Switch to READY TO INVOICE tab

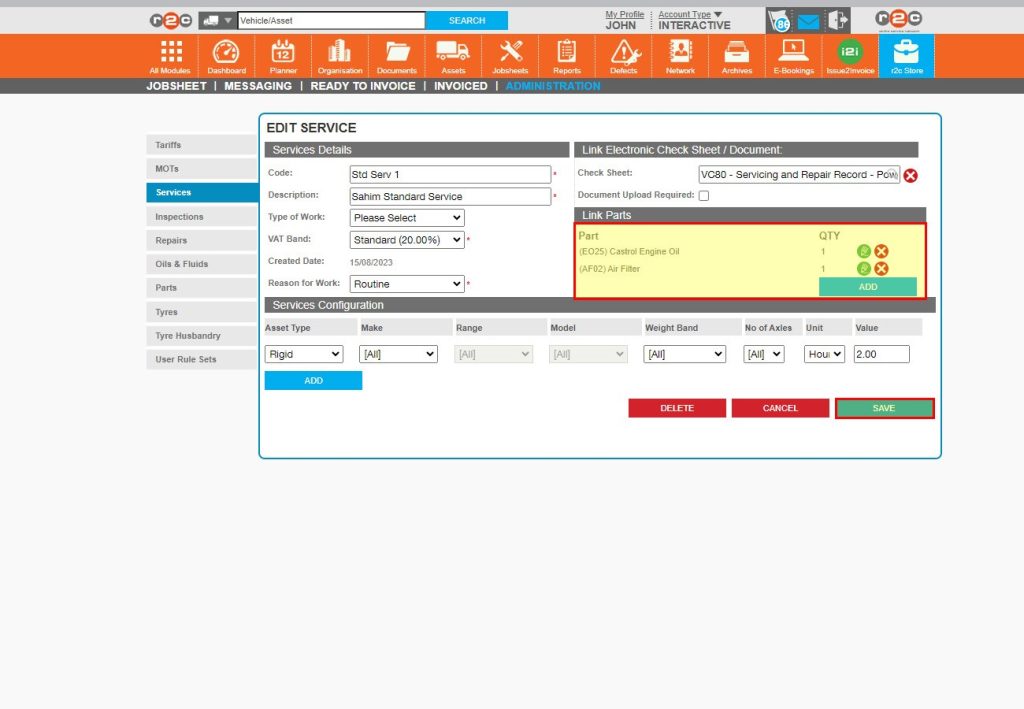pyautogui.click(x=362, y=86)
